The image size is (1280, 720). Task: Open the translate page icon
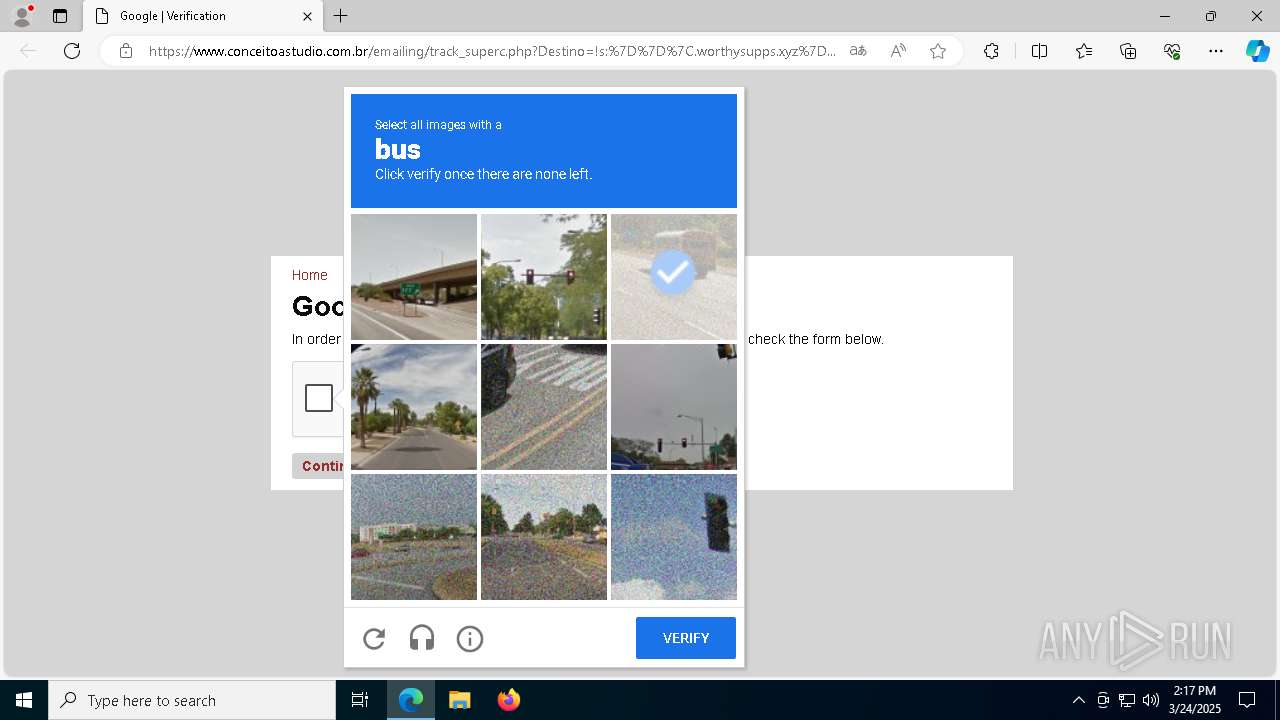858,51
